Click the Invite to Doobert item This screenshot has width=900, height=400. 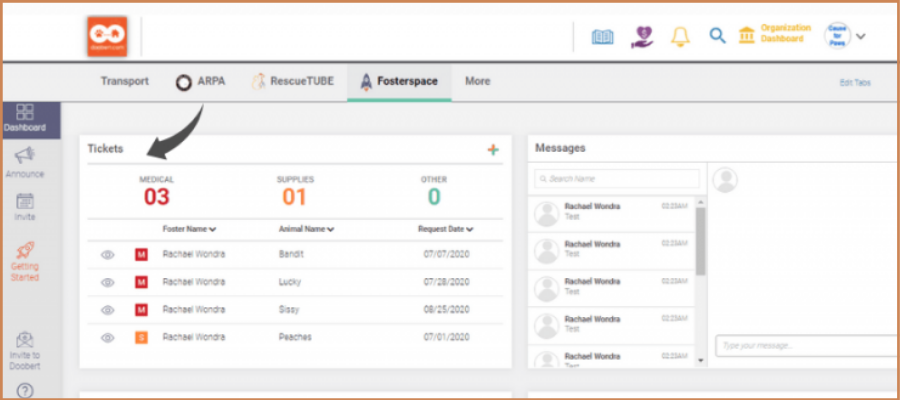click(25, 351)
